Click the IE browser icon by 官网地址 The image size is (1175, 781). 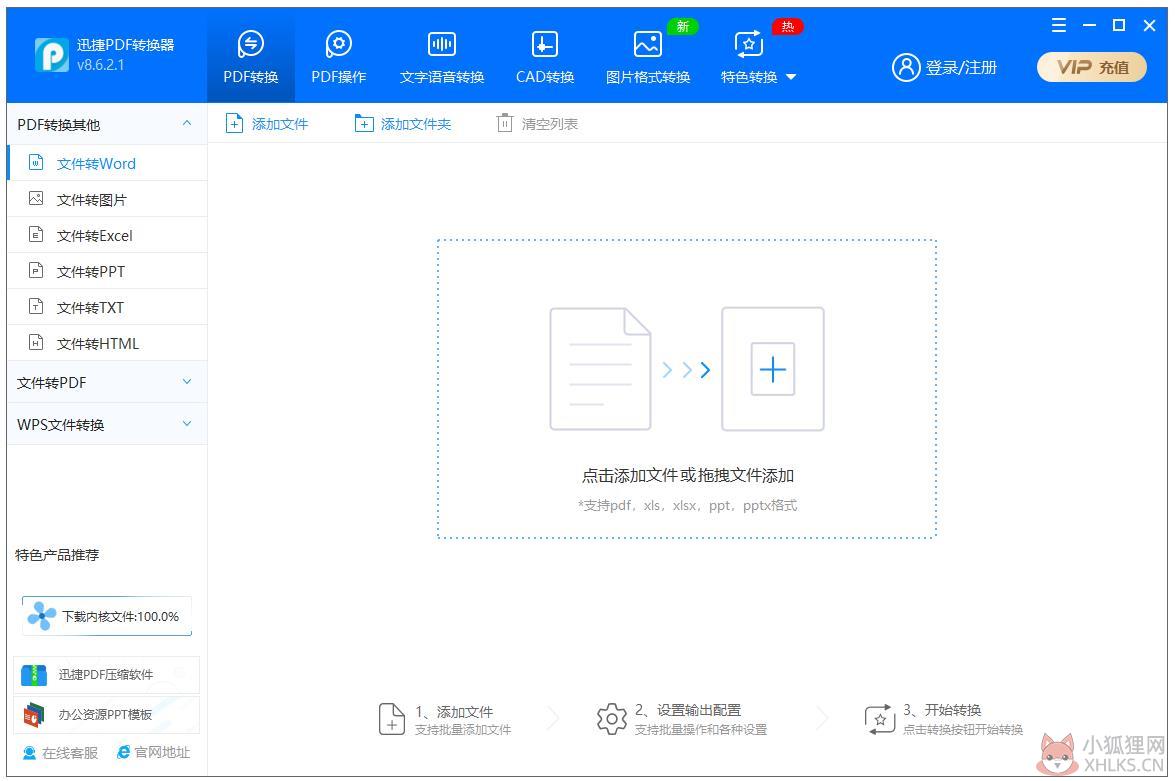pos(124,753)
